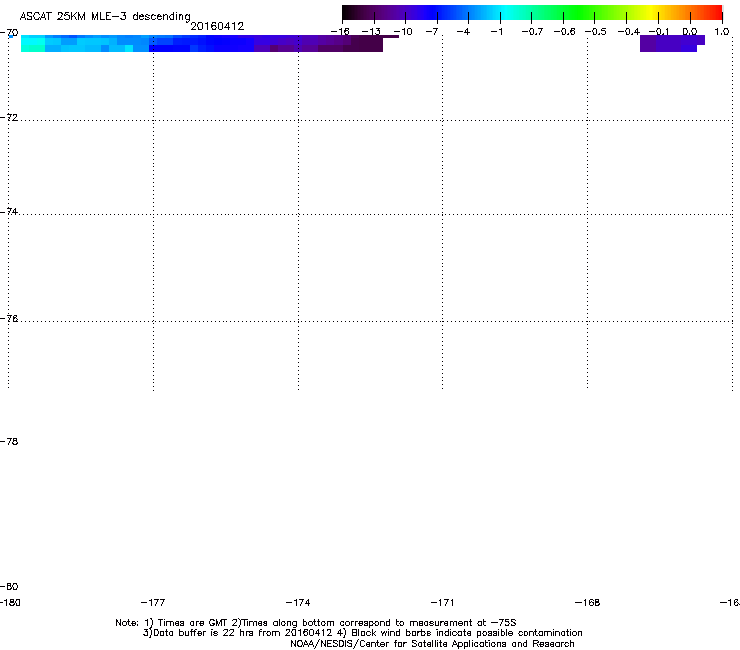
Task: Pick the black end of the color bar
Action: click(x=349, y=12)
